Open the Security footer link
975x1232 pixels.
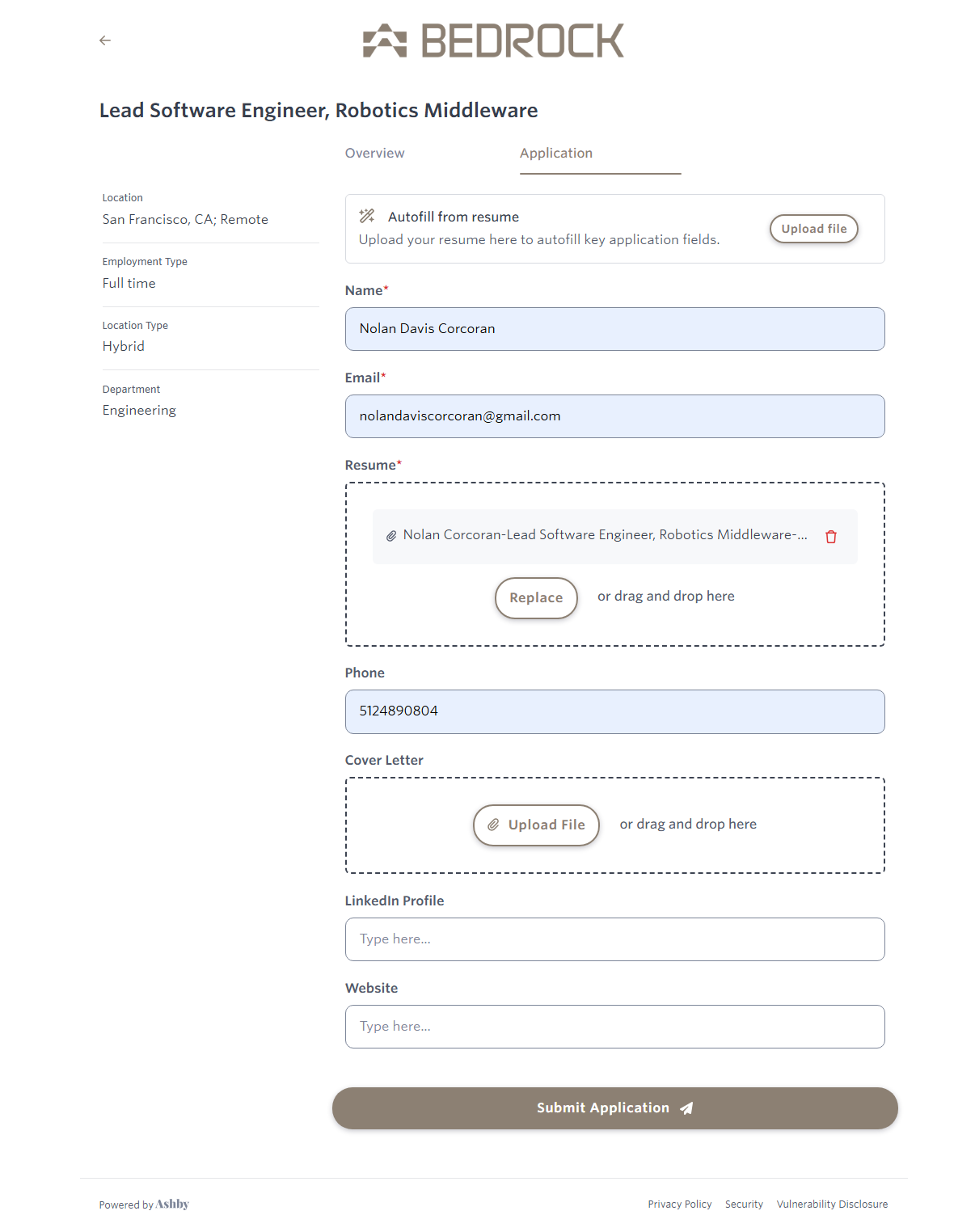point(744,1205)
